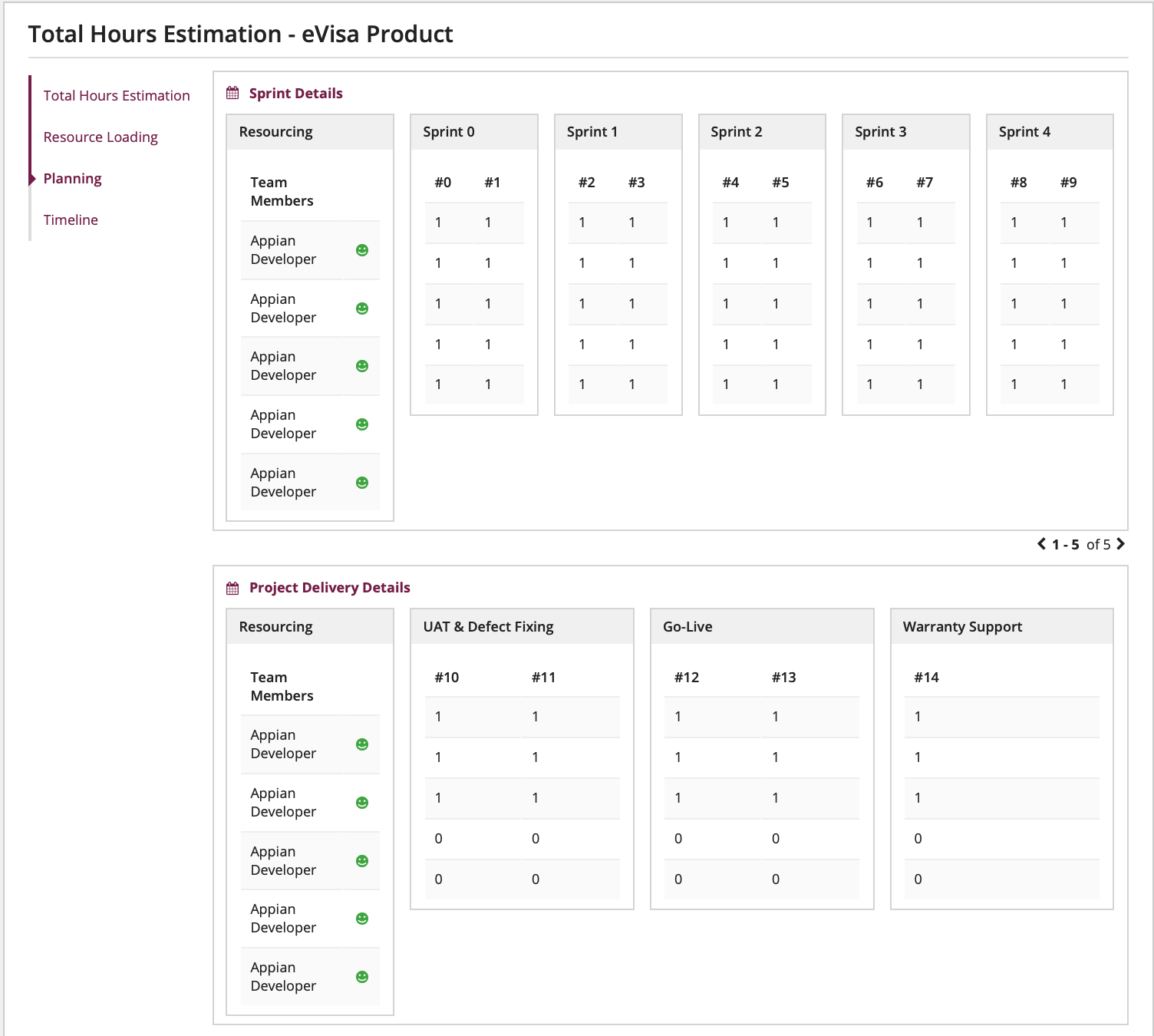
Task: Click the page title 'Total Hours Estimation - eVisa Product'
Action: click(240, 34)
